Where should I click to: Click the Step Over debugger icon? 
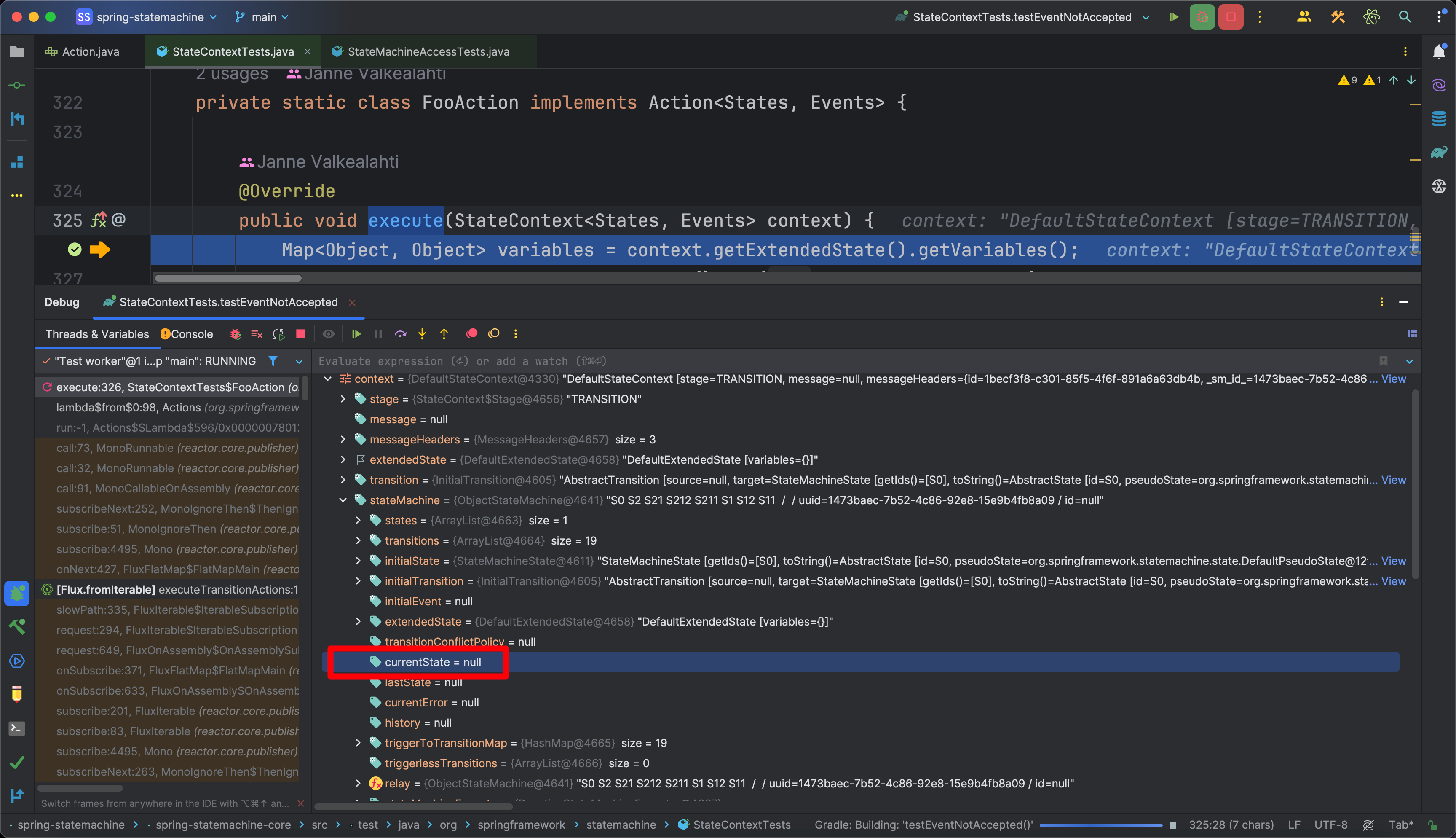point(400,334)
